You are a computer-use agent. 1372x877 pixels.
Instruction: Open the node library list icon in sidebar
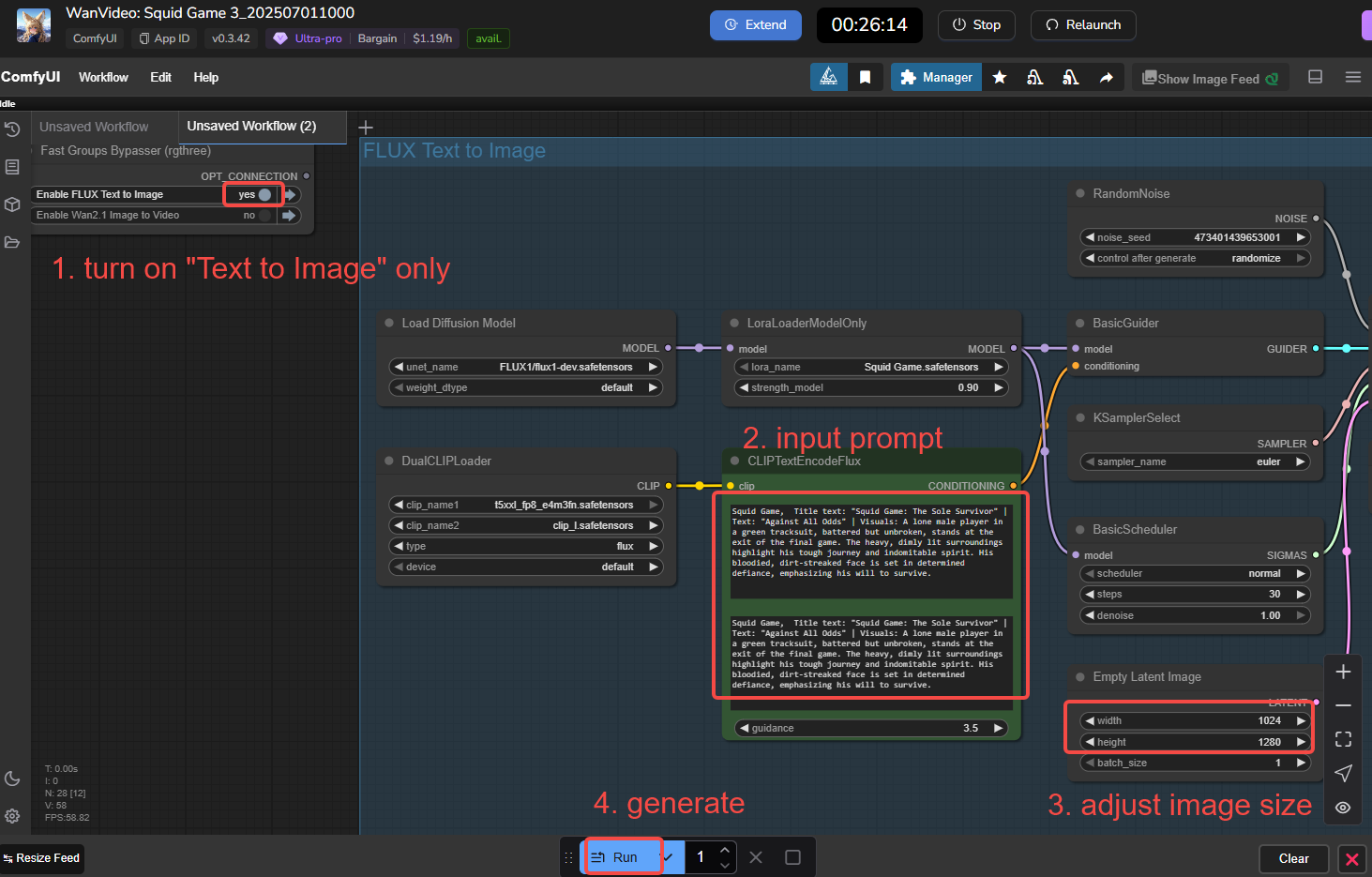tap(12, 167)
